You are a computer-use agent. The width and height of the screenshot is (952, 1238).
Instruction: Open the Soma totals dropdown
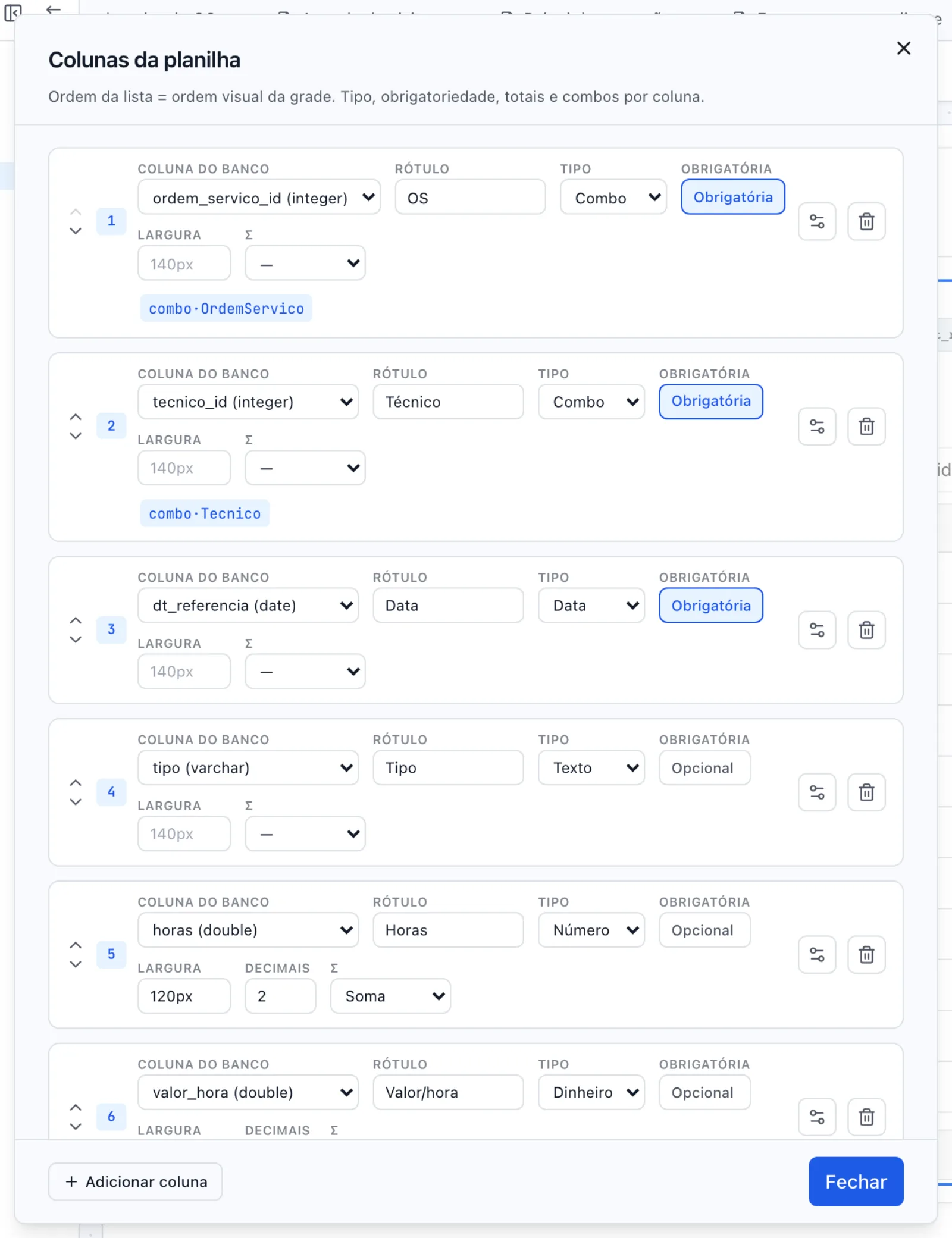click(x=390, y=996)
